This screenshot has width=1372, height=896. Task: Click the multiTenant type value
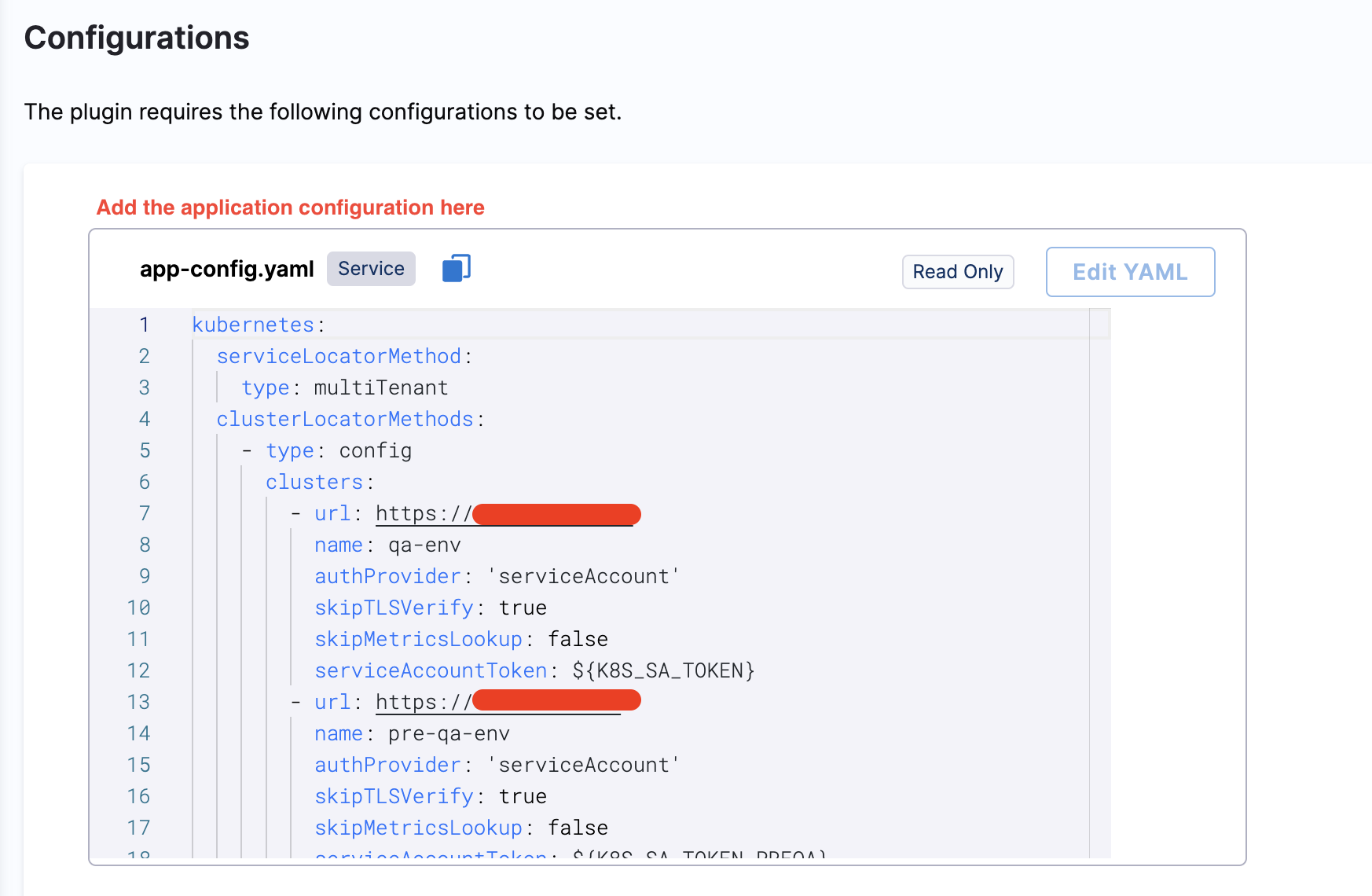click(x=380, y=387)
